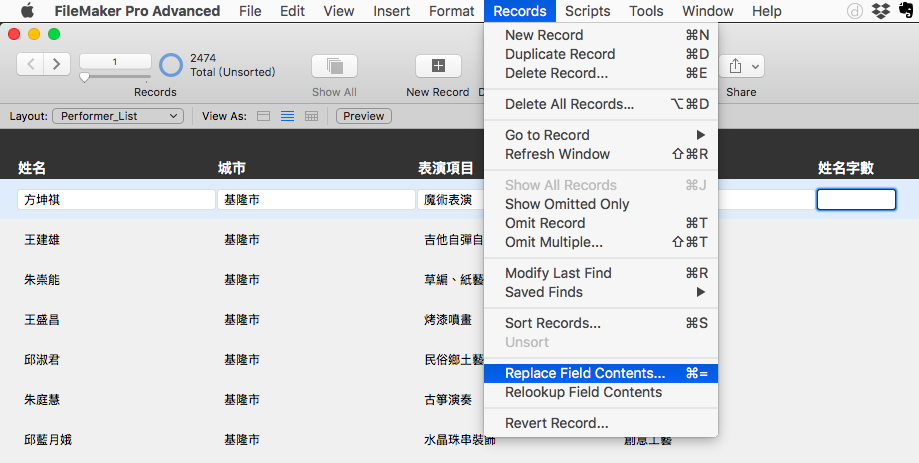Open the Layout Performer_List dropdown
This screenshot has height=463, width=919.
(118, 116)
